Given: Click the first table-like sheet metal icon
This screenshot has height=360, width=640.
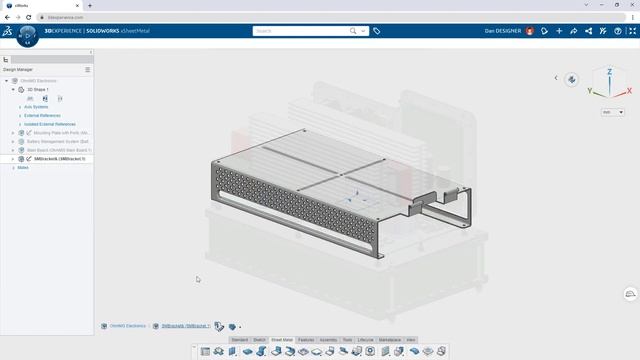Looking at the screenshot, I should point(205,351).
